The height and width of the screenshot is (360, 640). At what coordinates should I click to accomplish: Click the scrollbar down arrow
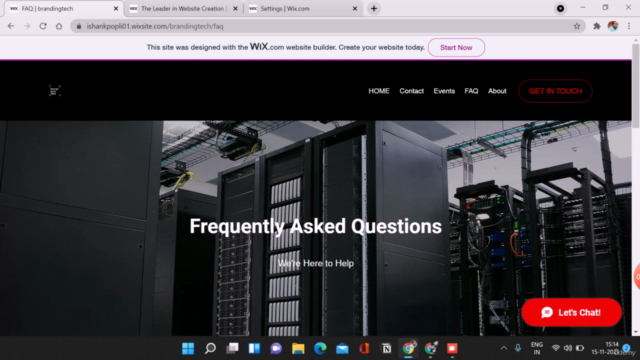coord(636,332)
